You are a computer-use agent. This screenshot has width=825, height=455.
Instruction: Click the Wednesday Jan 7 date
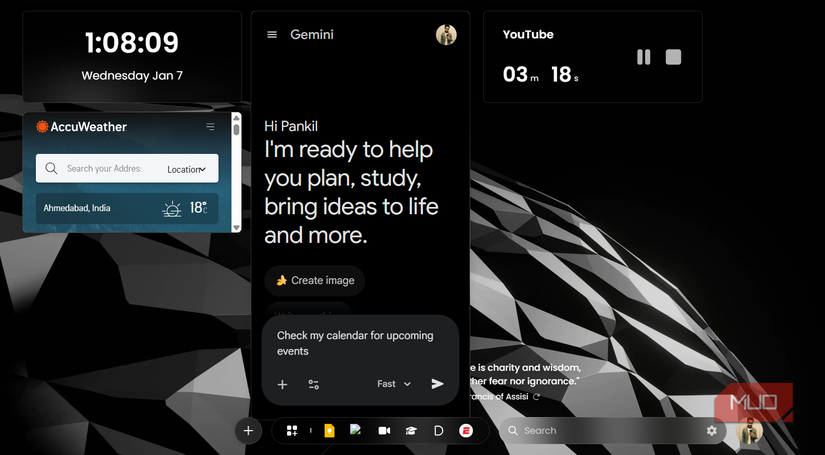(132, 76)
